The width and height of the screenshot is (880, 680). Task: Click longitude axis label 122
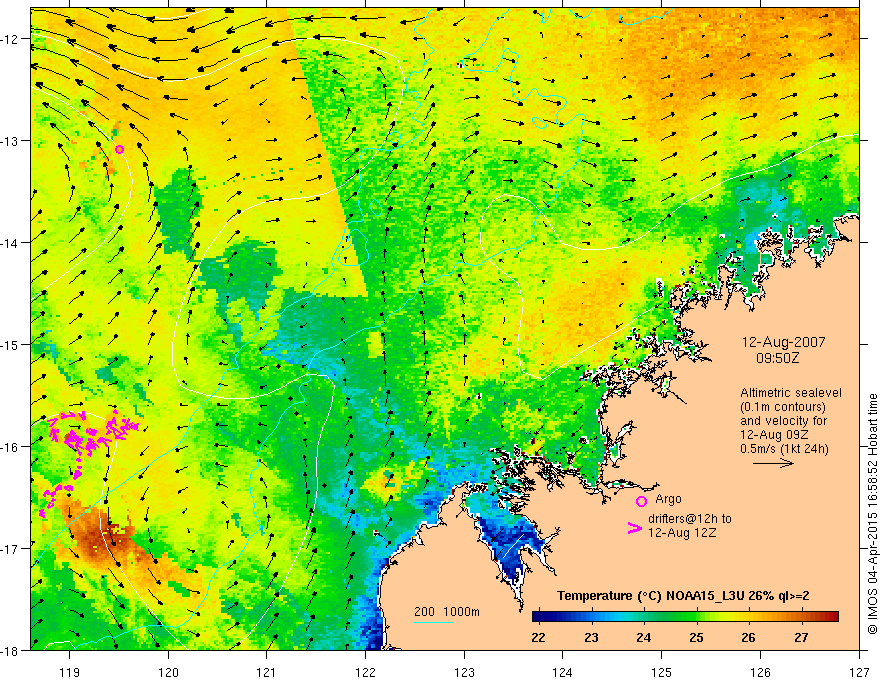(365, 672)
